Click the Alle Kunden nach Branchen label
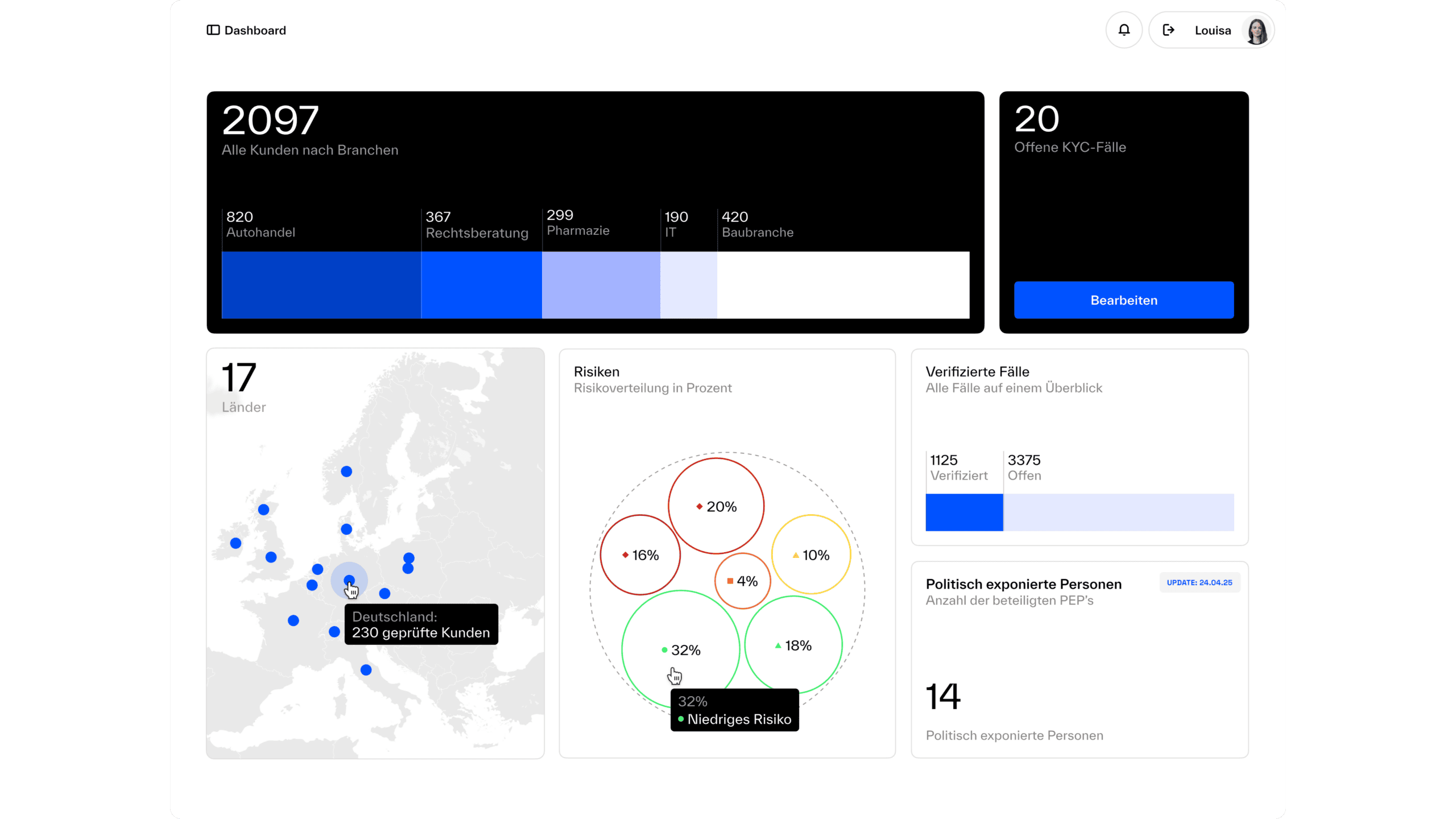Screen dimensions: 1456x819 [310, 150]
